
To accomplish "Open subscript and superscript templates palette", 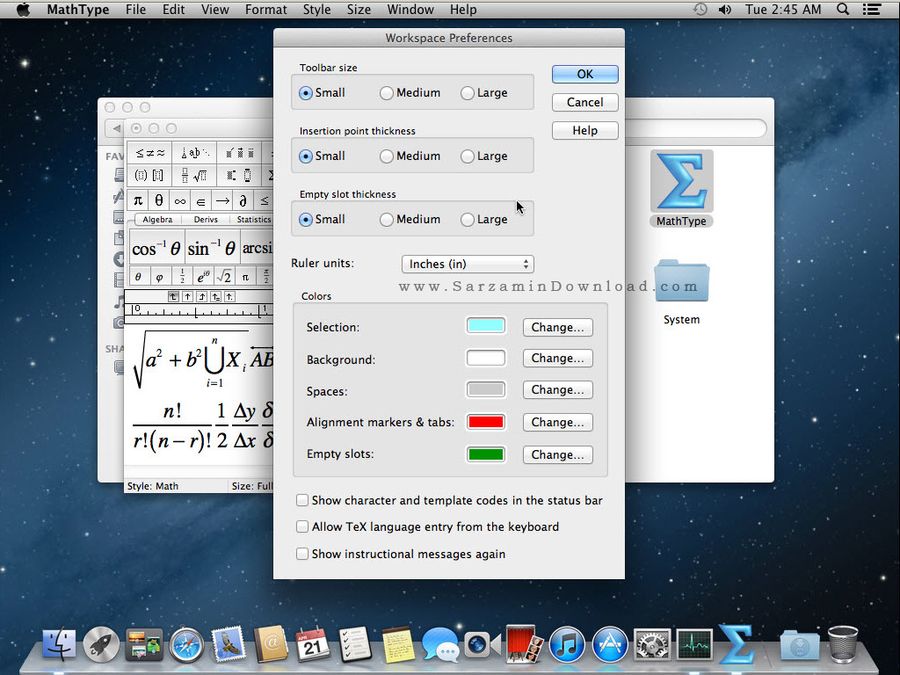I will (239, 175).
